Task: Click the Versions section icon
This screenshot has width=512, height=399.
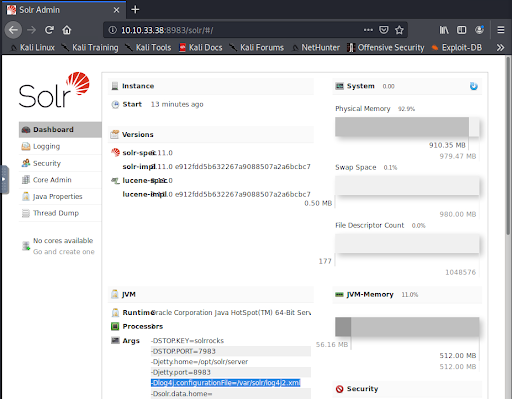Action: 115,134
